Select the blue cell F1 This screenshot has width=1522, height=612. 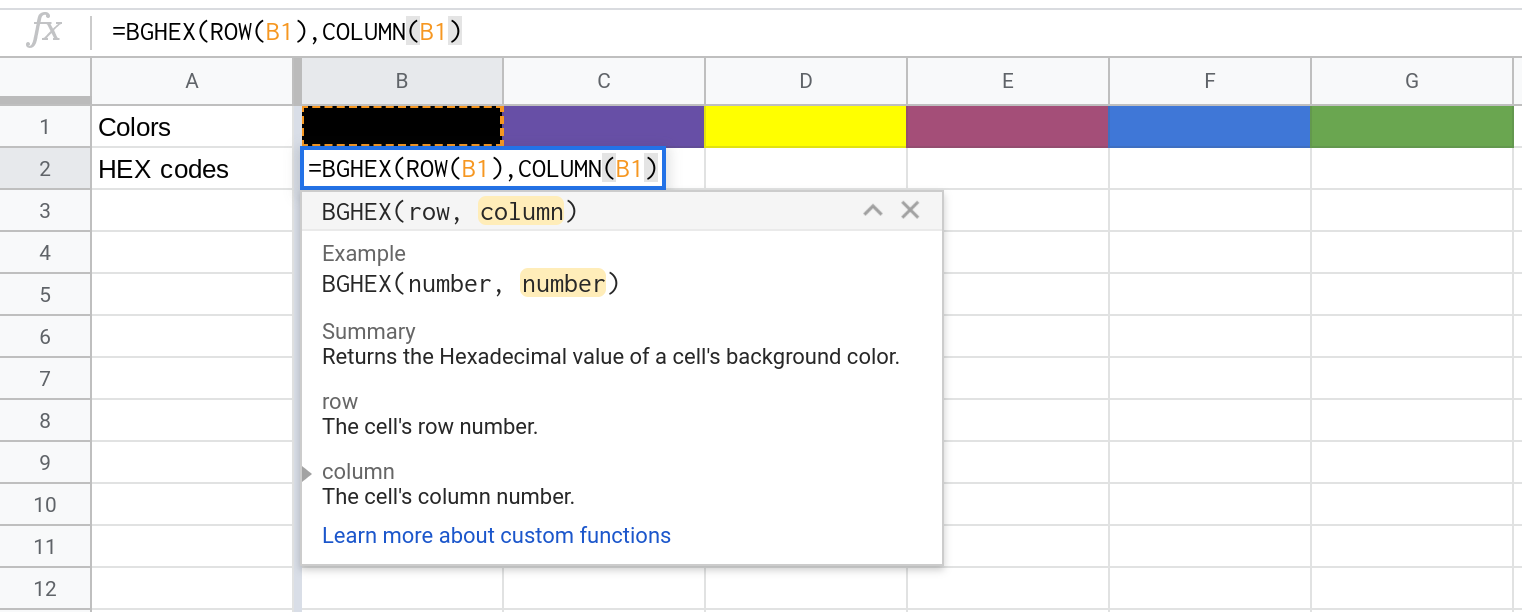coord(1210,127)
